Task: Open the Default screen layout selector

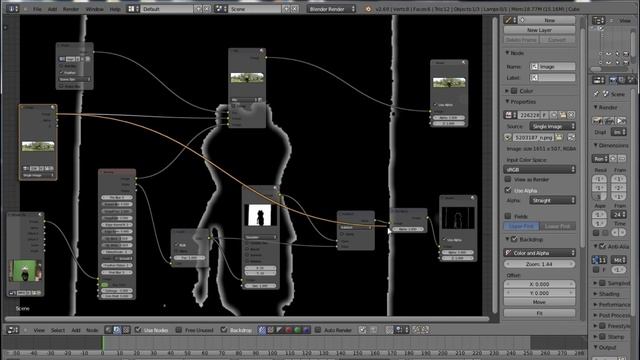Action: click(x=167, y=9)
